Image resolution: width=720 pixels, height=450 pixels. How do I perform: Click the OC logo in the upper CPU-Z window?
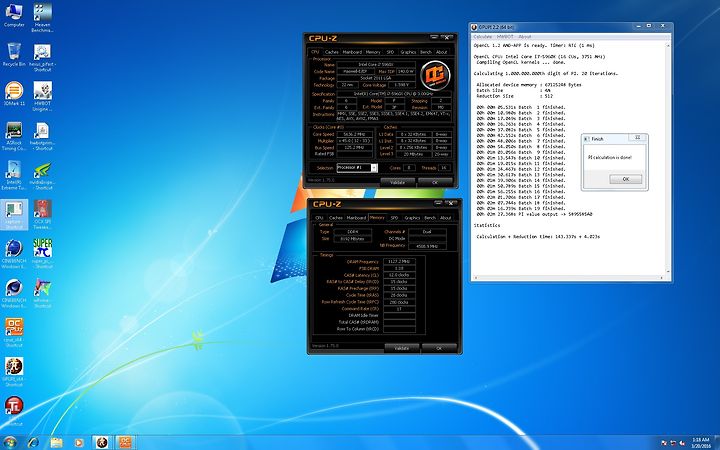click(435, 75)
